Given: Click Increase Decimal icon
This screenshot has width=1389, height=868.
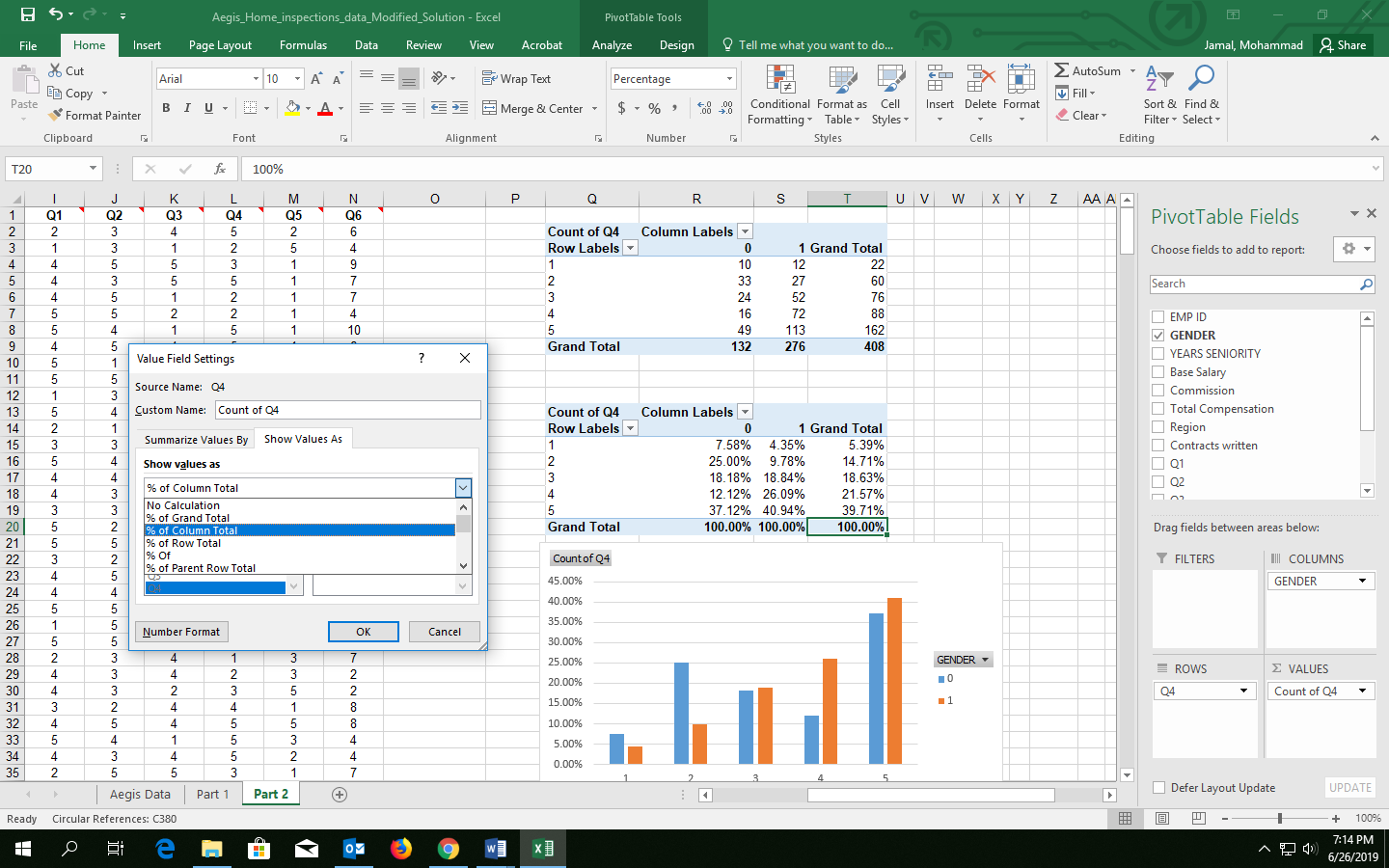Looking at the screenshot, I should click(704, 108).
